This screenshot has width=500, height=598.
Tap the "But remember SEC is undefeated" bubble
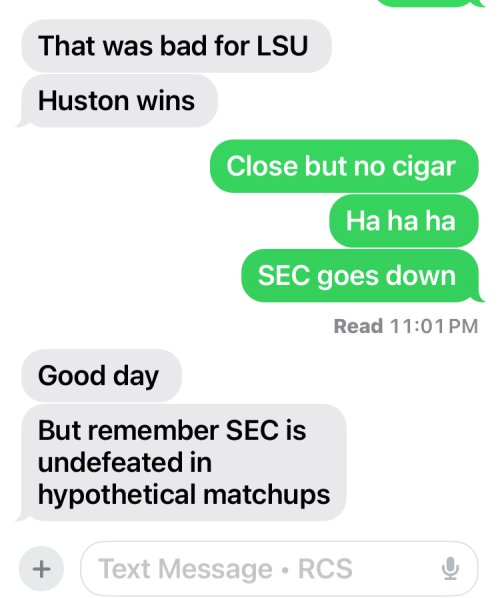coord(182,463)
